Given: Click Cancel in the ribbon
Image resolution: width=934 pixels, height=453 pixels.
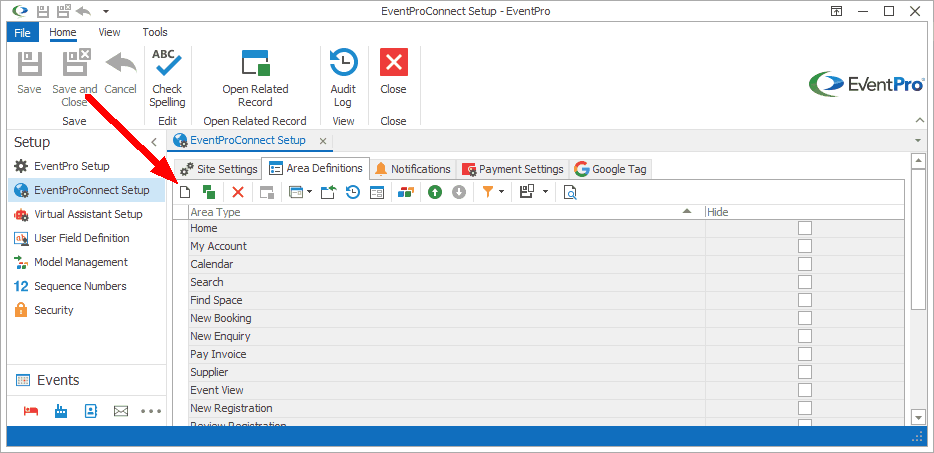Looking at the screenshot, I should click(120, 72).
